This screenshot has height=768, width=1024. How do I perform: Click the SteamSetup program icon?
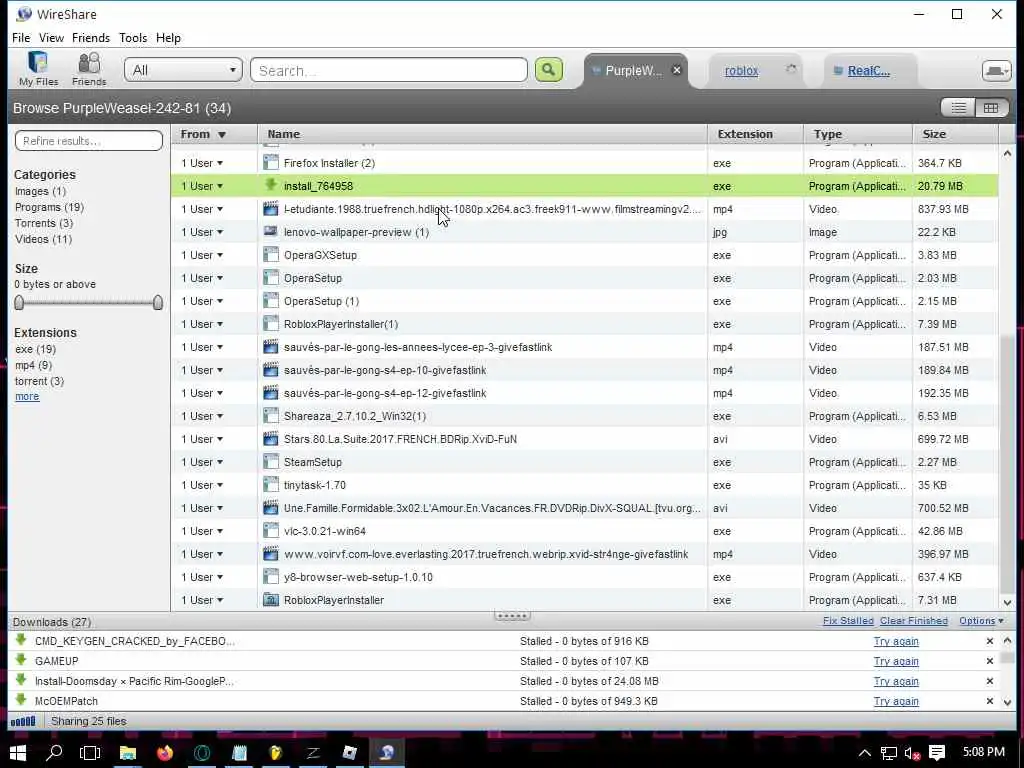pos(270,462)
